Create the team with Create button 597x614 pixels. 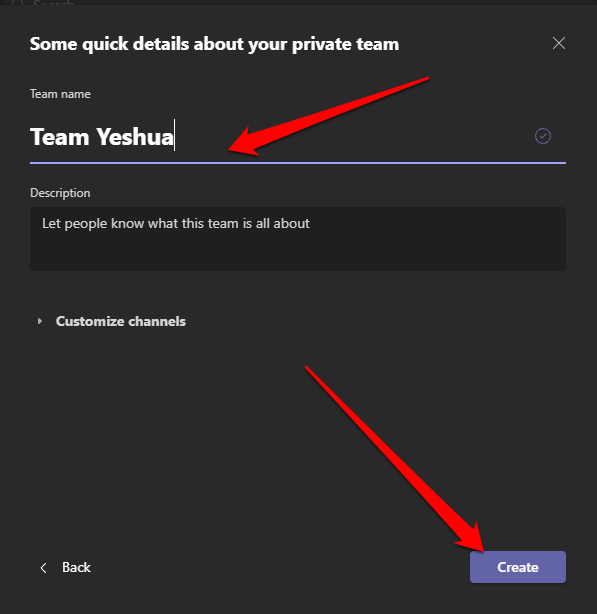[518, 567]
